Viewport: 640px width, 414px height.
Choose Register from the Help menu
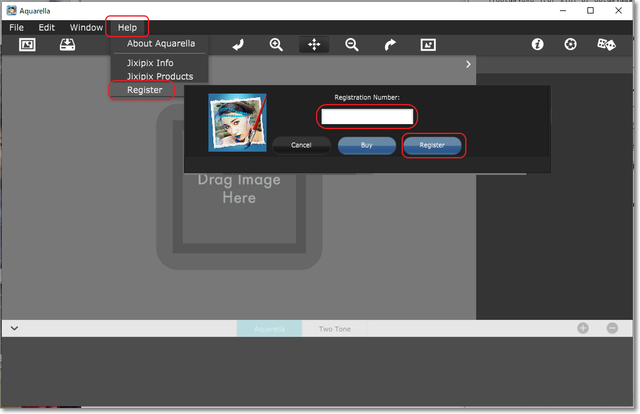pyautogui.click(x=144, y=90)
